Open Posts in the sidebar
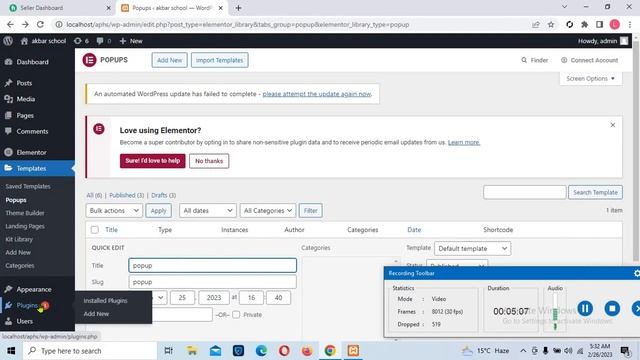640x360 pixels. [x=18, y=83]
